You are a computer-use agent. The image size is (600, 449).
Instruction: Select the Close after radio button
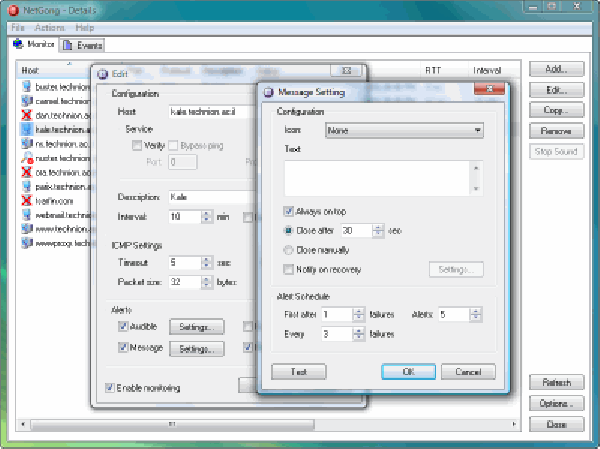click(x=288, y=230)
